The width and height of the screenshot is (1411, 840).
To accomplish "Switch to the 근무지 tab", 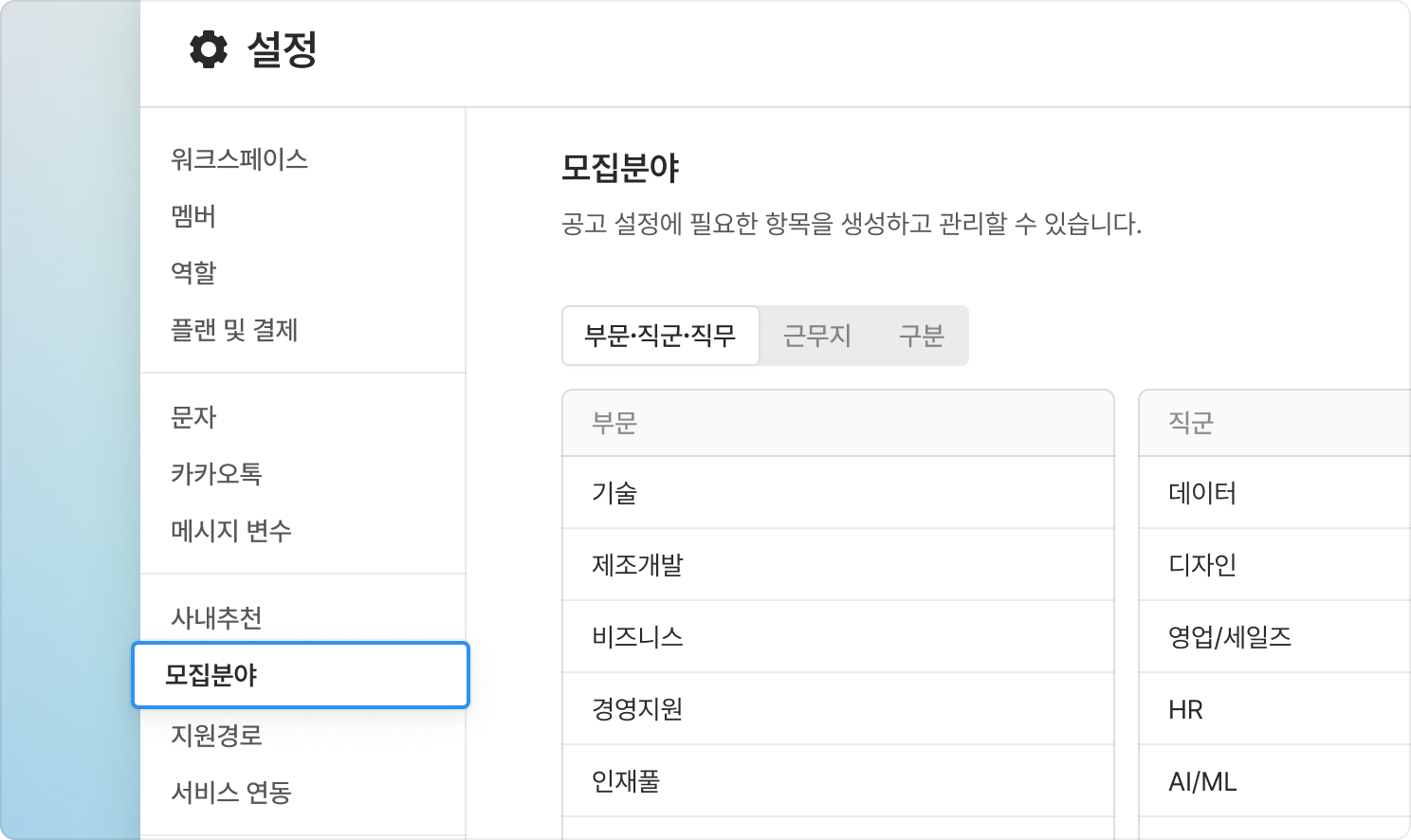I will click(x=816, y=336).
